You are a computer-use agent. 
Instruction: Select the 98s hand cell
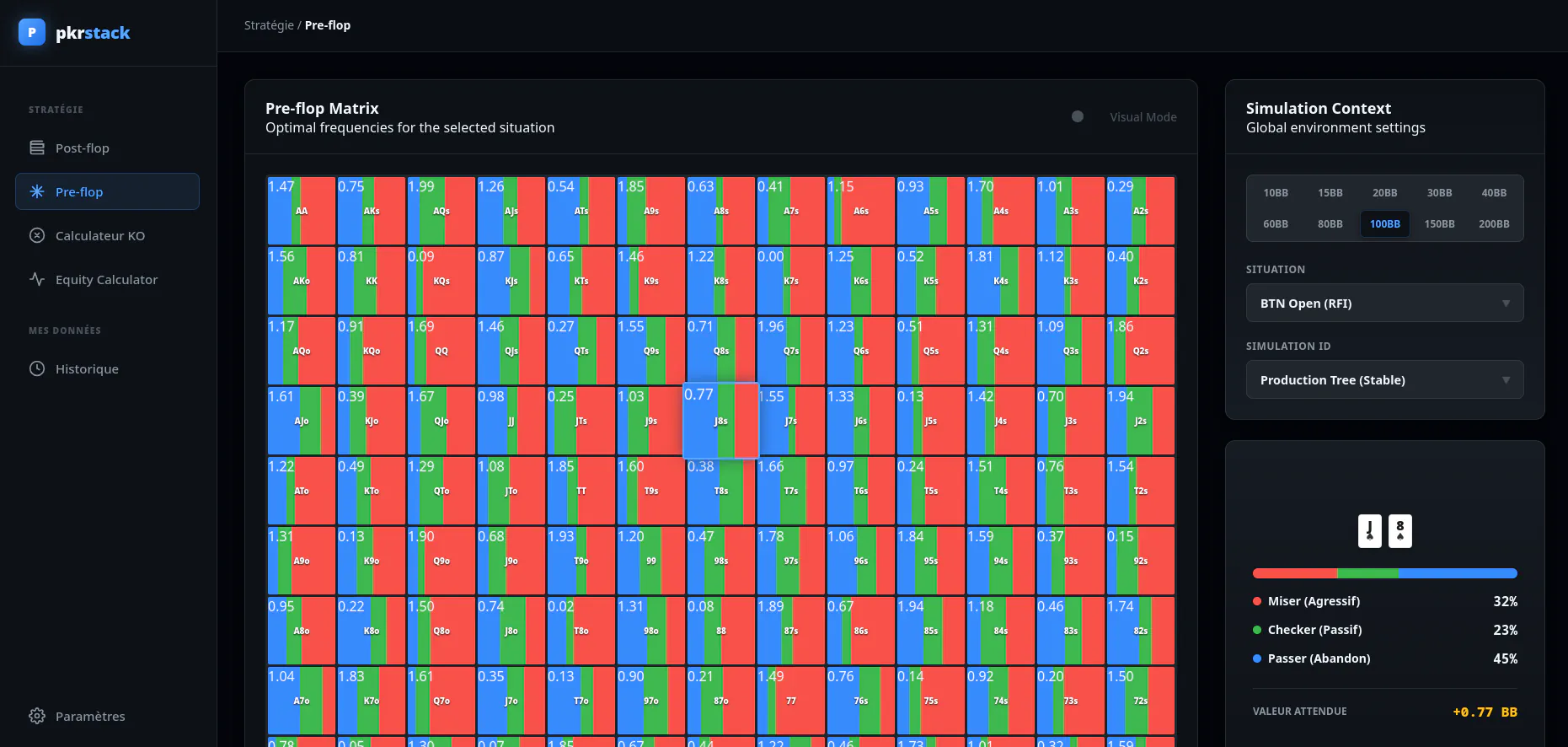coord(721,561)
